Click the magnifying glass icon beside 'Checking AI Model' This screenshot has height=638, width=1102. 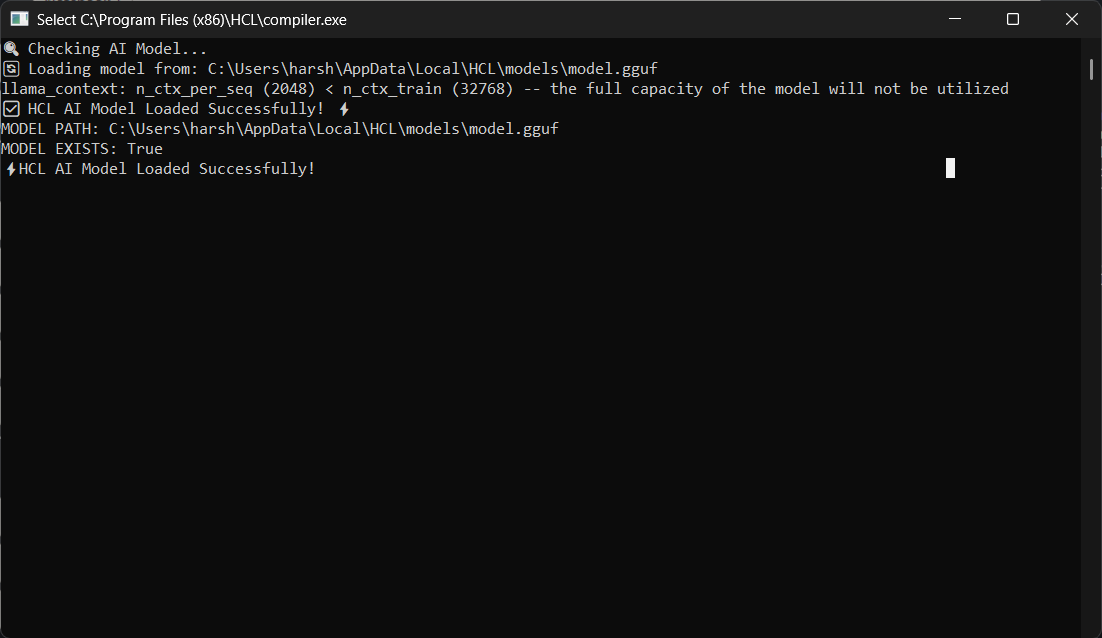pyautogui.click(x=10, y=47)
